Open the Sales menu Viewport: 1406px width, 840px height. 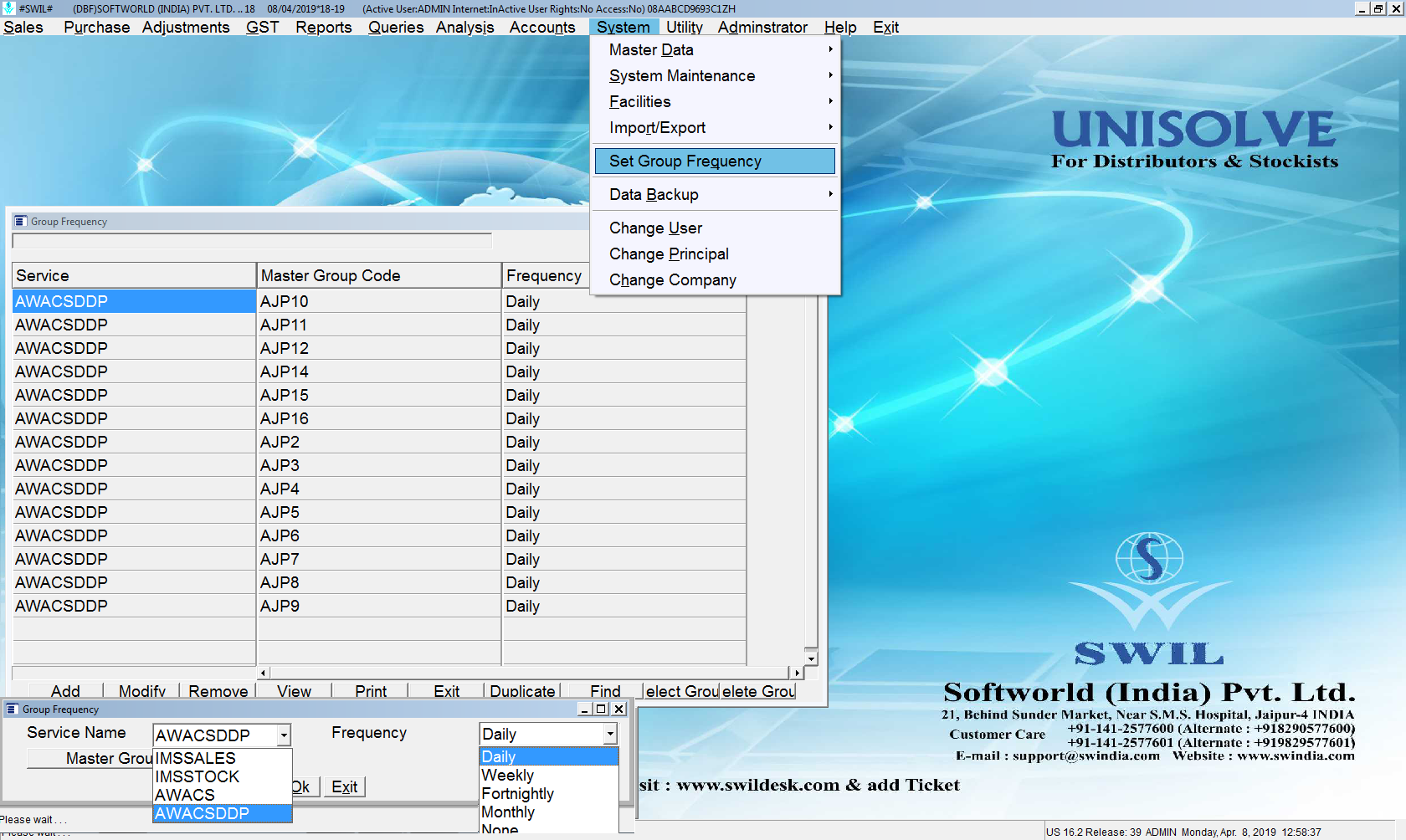(23, 27)
